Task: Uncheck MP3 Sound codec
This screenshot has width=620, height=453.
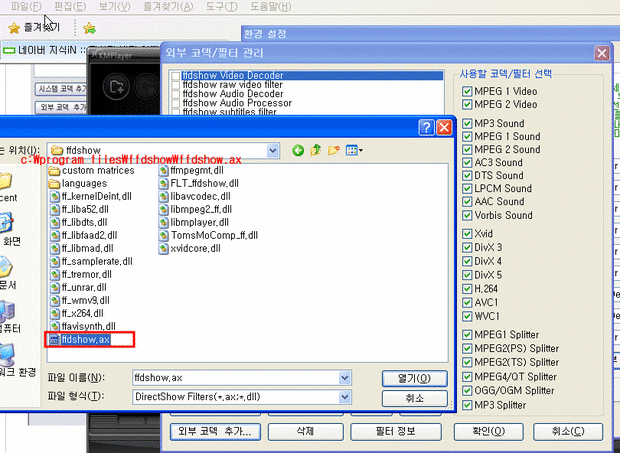Action: point(467,123)
